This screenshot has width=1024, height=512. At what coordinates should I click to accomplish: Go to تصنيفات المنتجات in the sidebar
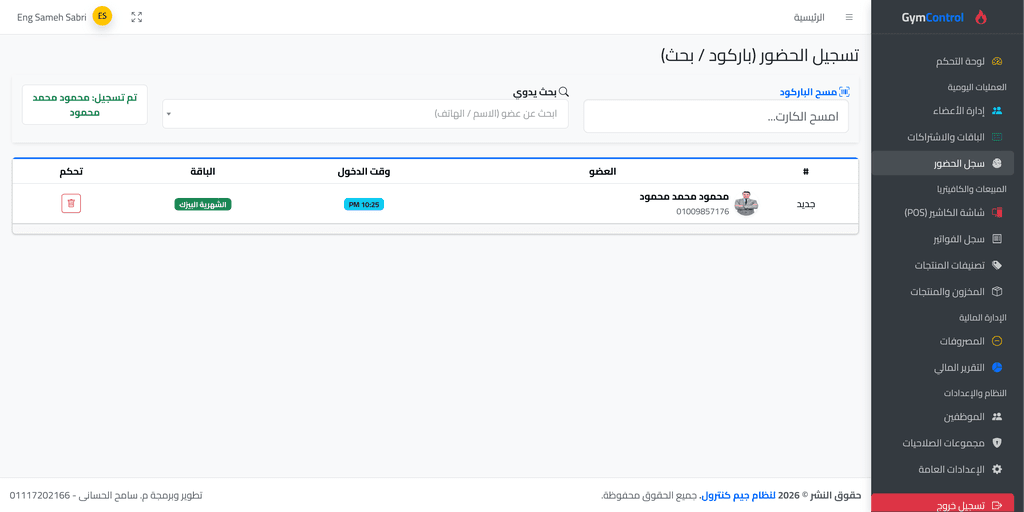tap(942, 265)
